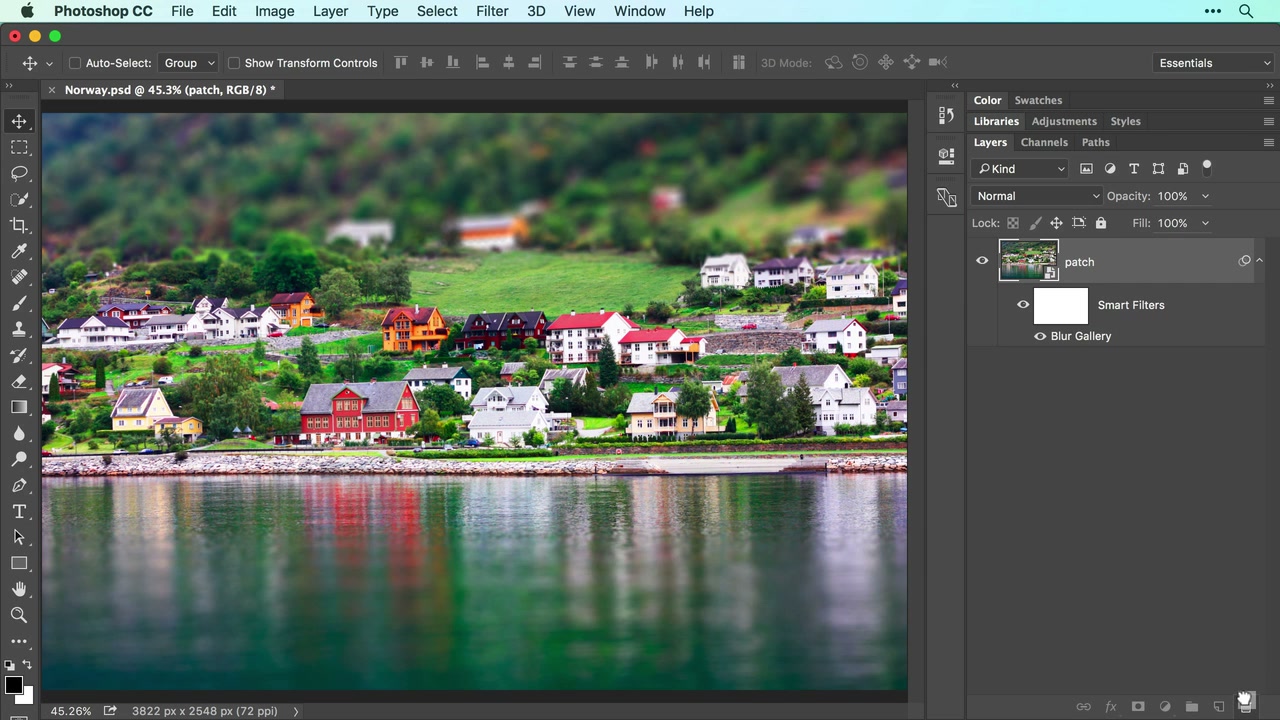Screen dimensions: 1280x720
Task: Hide the Smart Filters effect
Action: pyautogui.click(x=1023, y=305)
